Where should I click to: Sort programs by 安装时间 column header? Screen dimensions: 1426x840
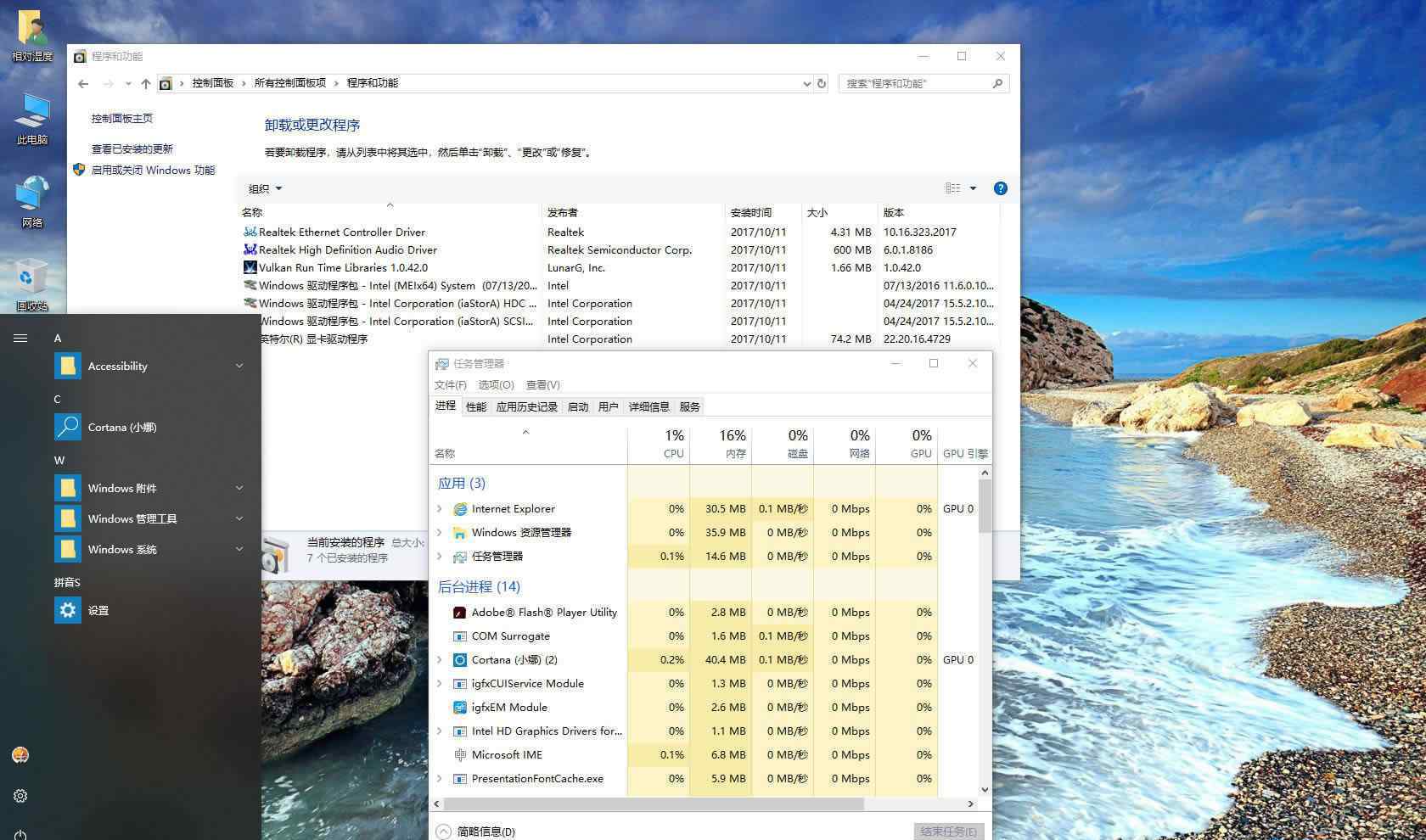[x=763, y=212]
